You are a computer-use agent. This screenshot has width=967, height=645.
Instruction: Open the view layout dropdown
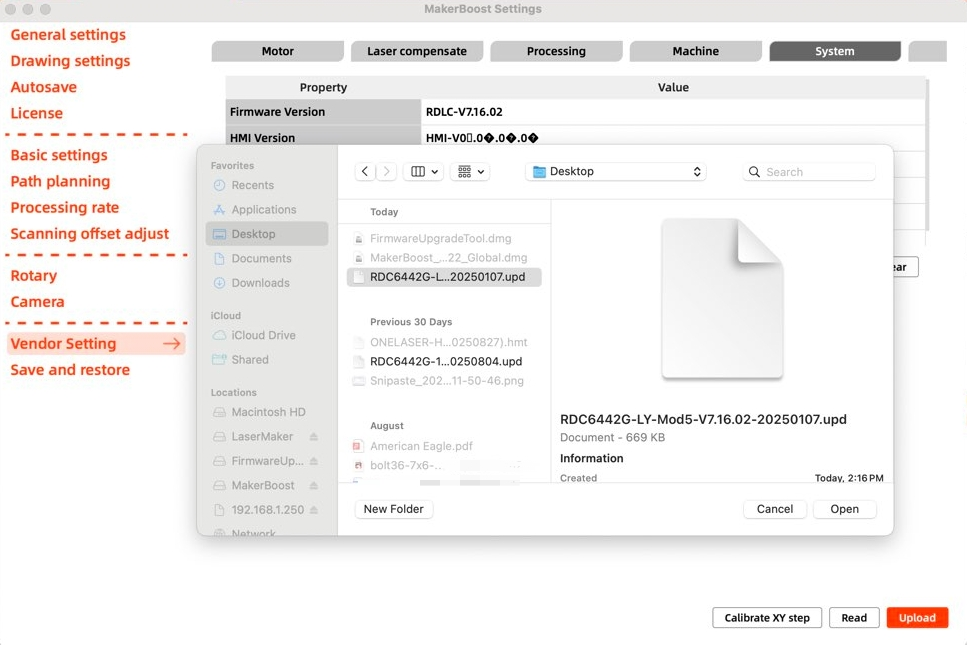point(422,171)
